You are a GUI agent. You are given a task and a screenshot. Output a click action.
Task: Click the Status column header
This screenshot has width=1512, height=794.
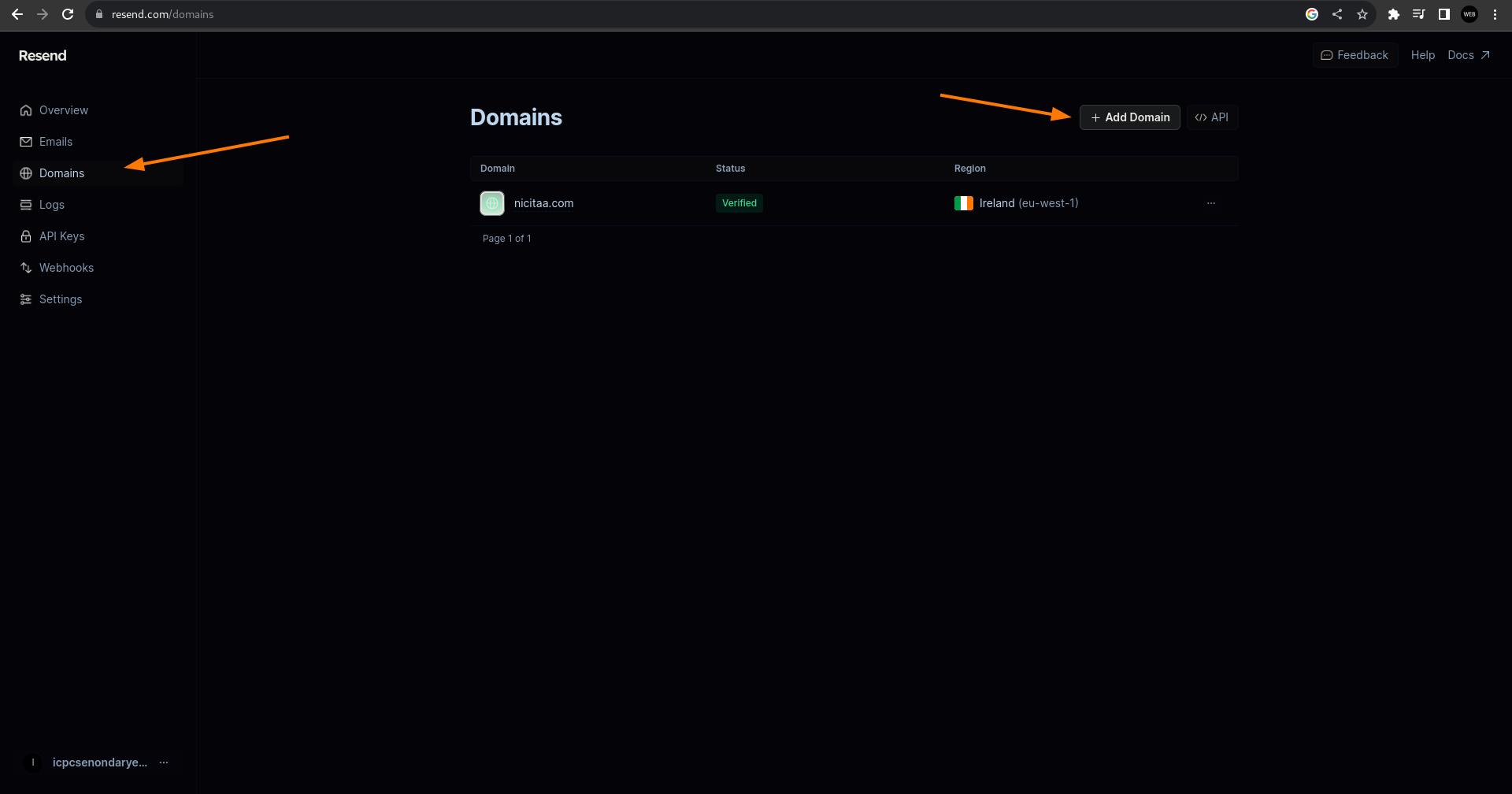pos(731,169)
